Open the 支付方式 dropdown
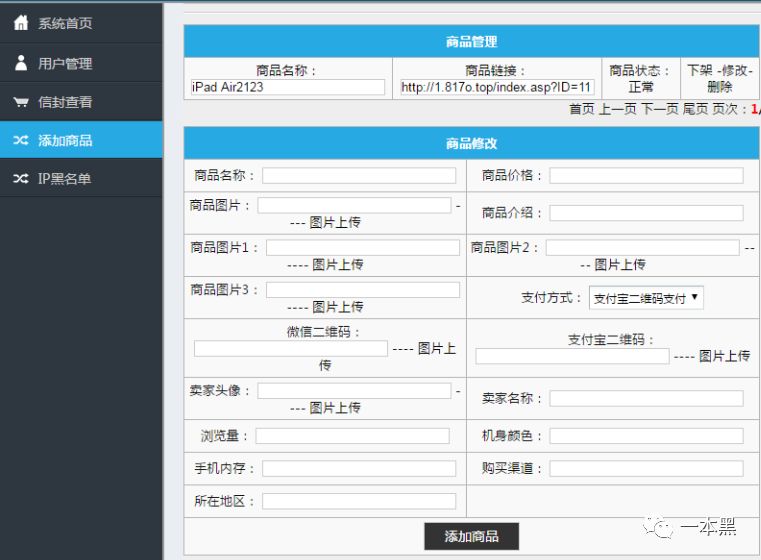761x560 pixels. (646, 298)
